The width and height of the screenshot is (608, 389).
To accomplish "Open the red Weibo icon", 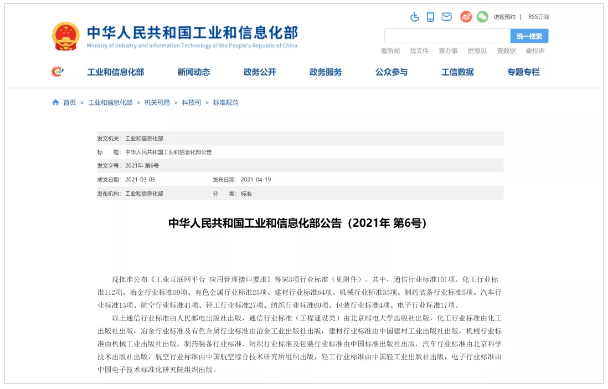I will 466,17.
